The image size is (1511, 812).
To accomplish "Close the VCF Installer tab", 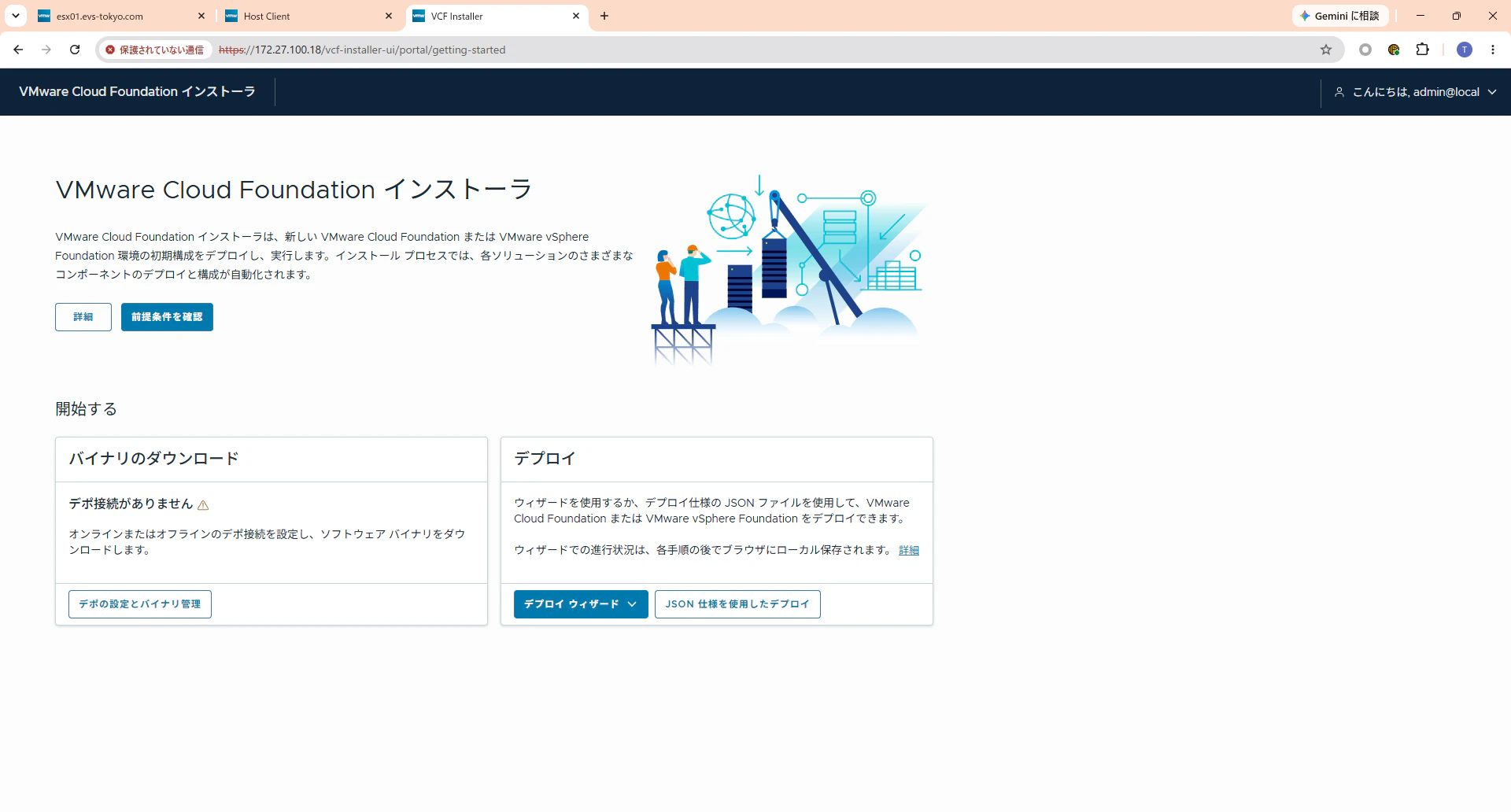I will [576, 16].
